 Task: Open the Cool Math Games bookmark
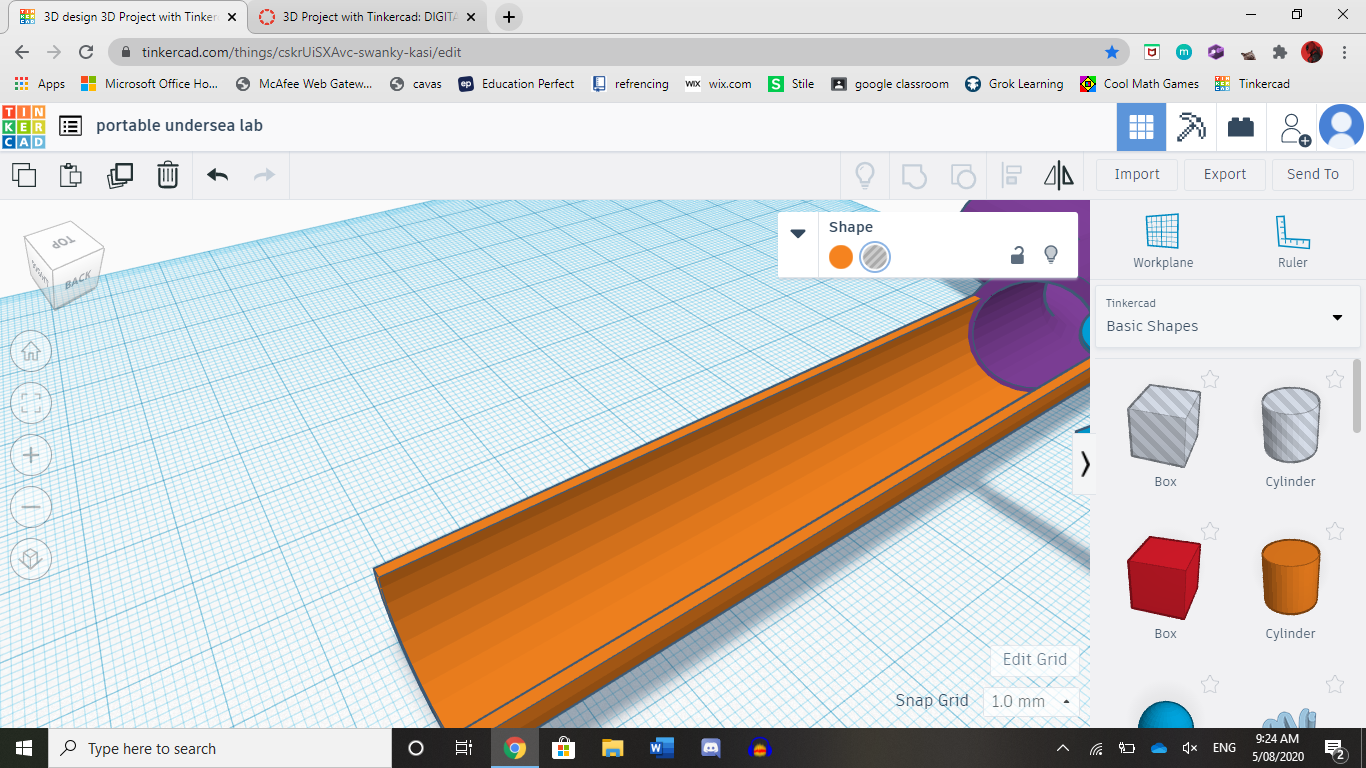click(x=1140, y=84)
